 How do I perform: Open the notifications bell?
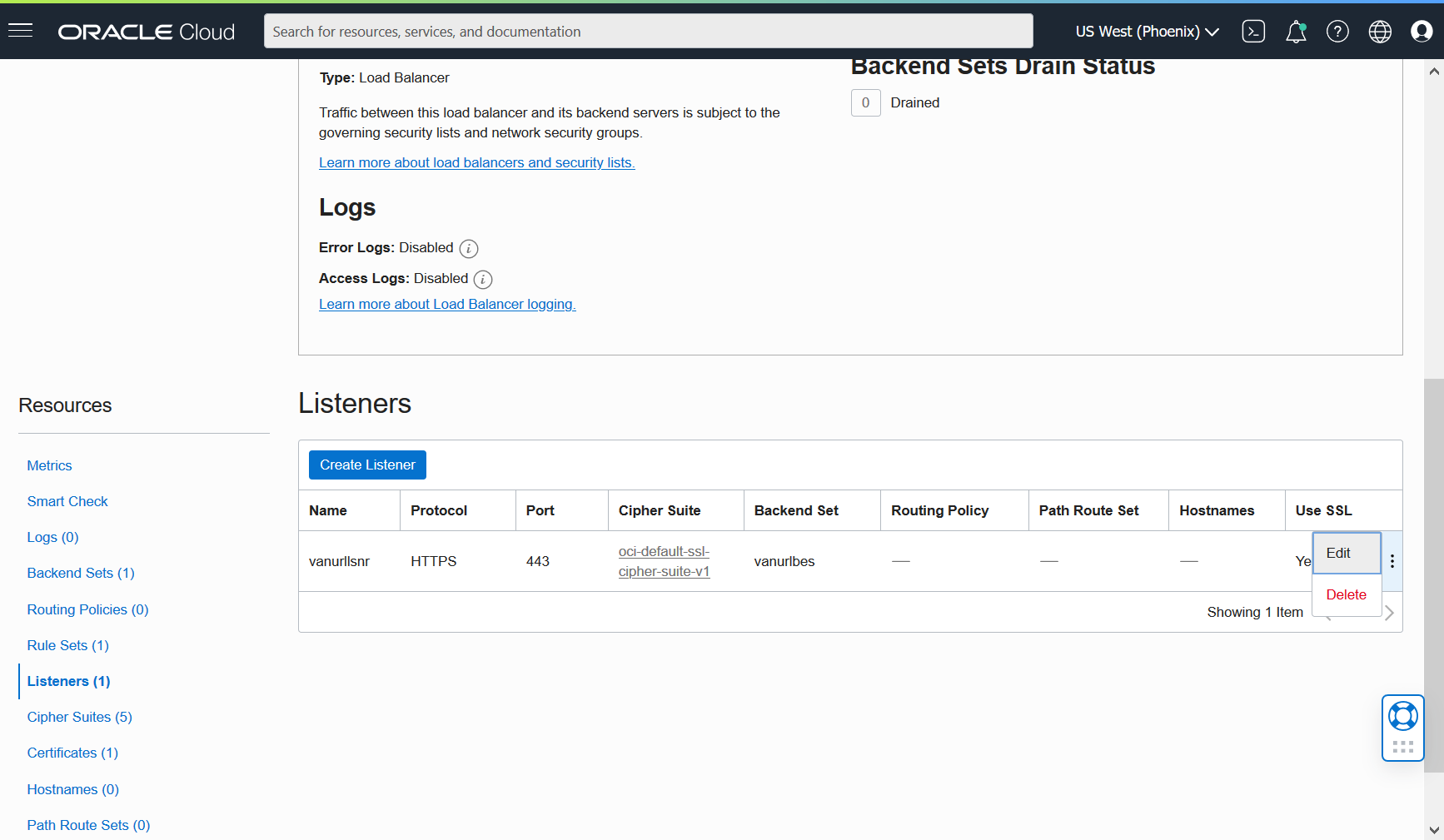(1296, 32)
